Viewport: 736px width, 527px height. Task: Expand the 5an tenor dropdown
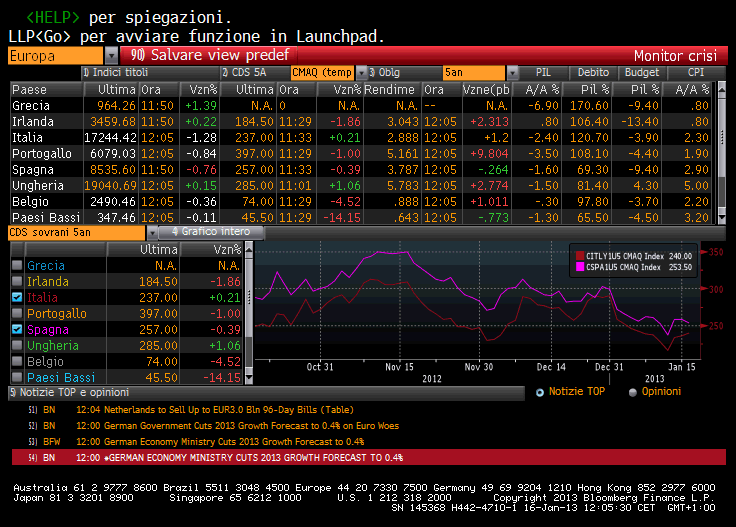click(x=513, y=73)
